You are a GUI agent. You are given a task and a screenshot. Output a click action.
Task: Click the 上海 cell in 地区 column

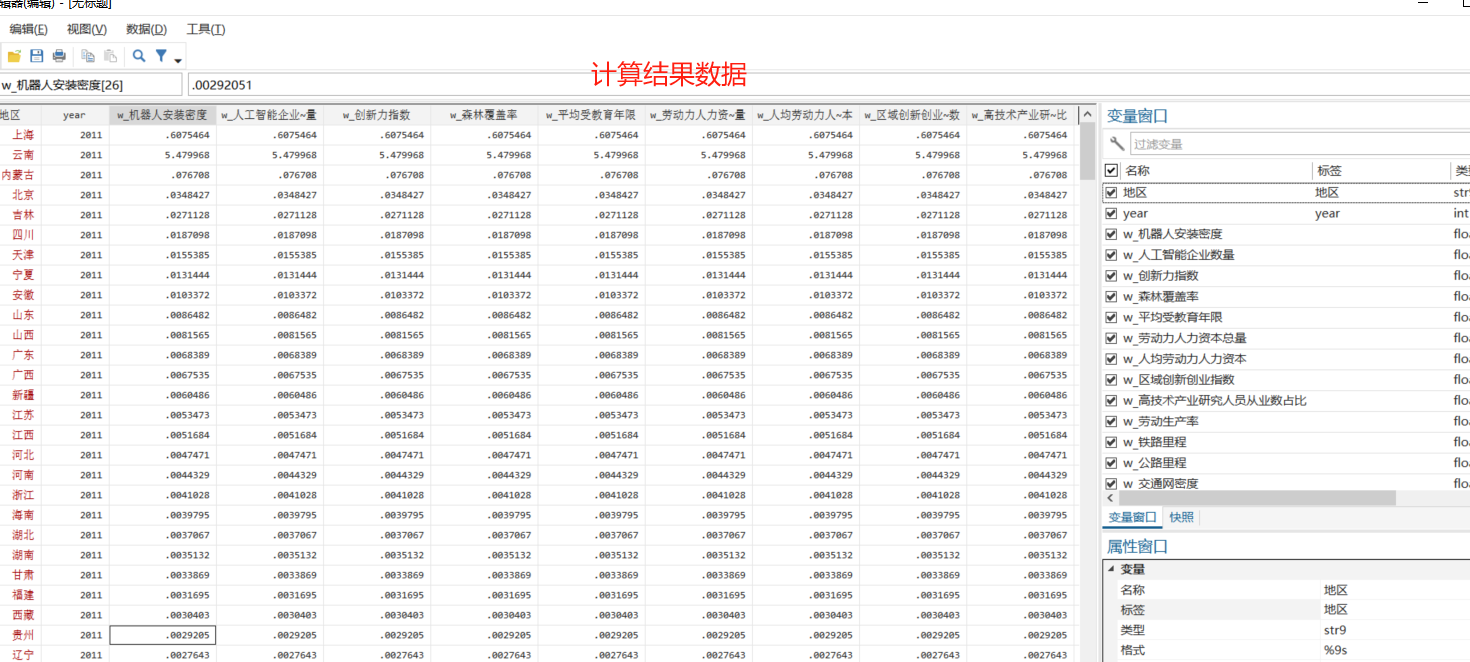(22, 135)
